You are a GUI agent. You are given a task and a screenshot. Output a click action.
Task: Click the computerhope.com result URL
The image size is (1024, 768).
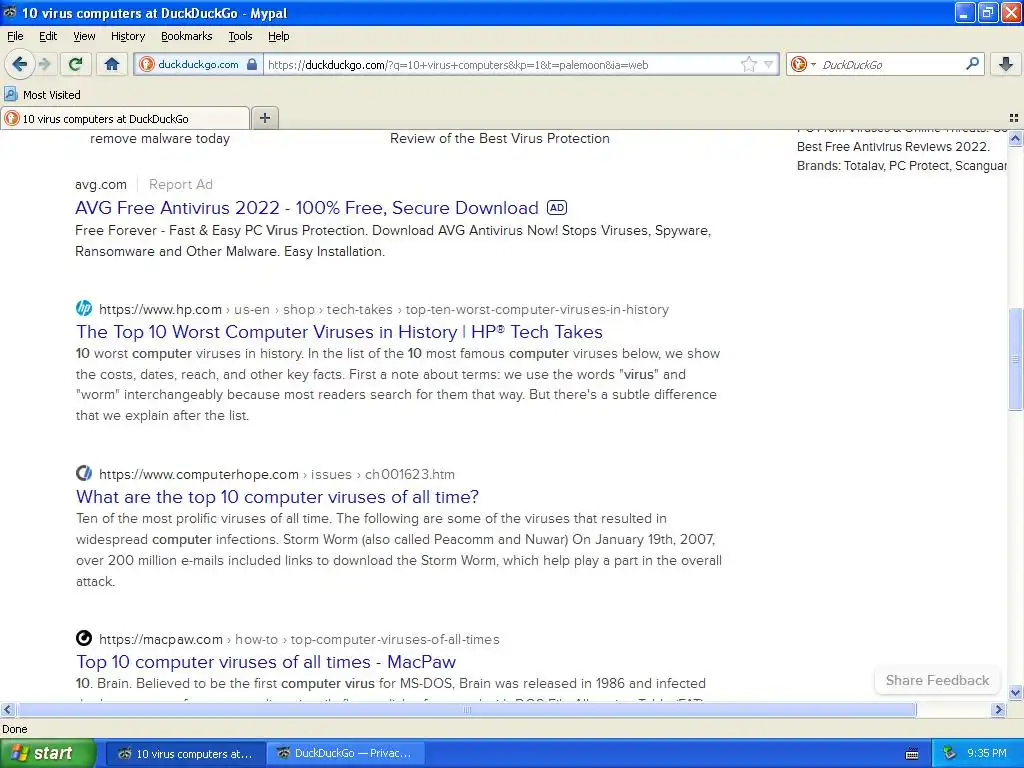[x=277, y=474]
